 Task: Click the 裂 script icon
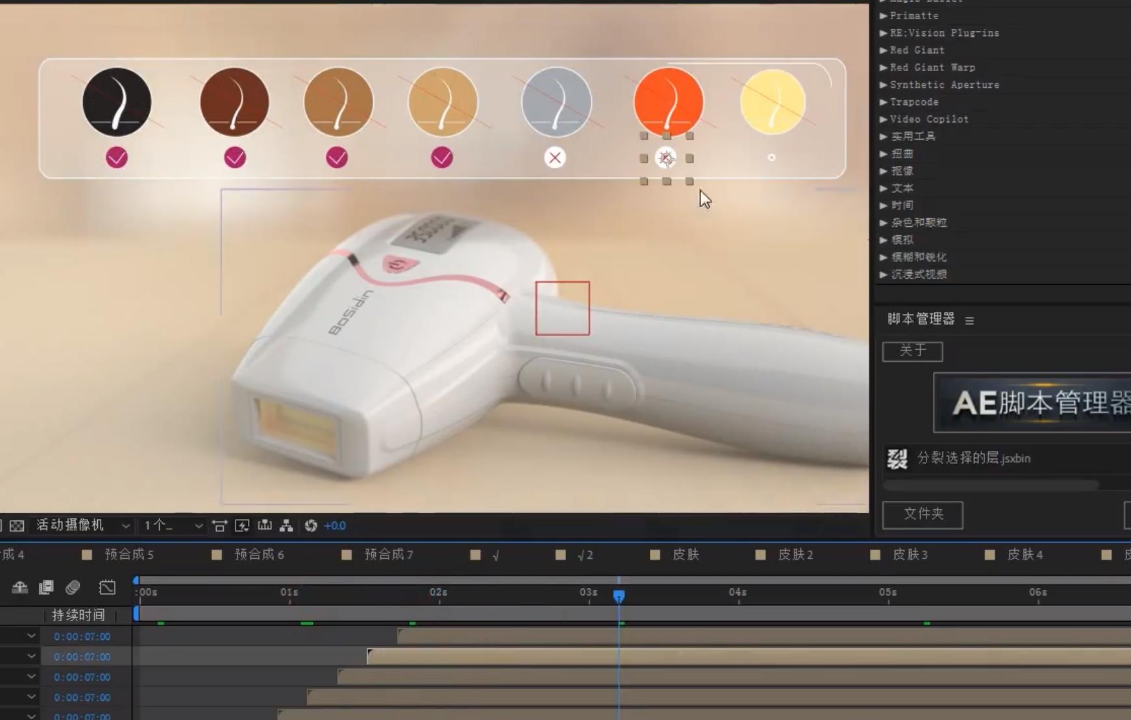897,458
